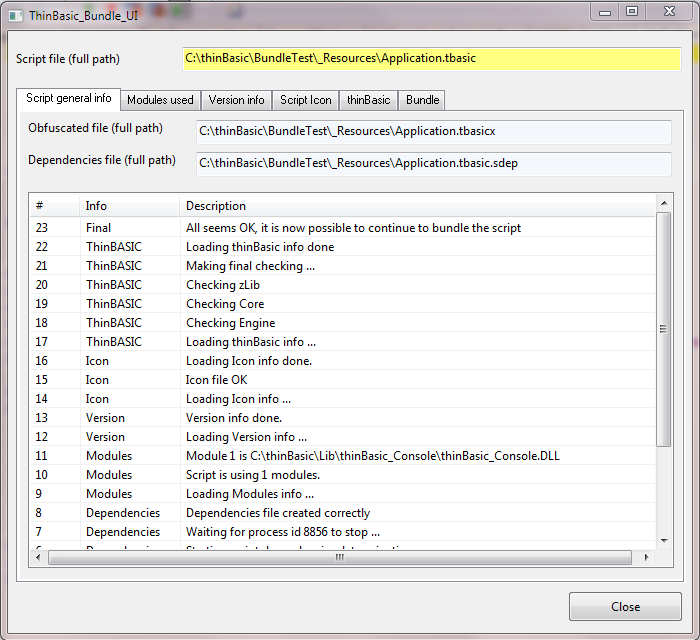Screen dimensions: 700x640
Task: Switch to the Bundle tab
Action: pyautogui.click(x=422, y=100)
